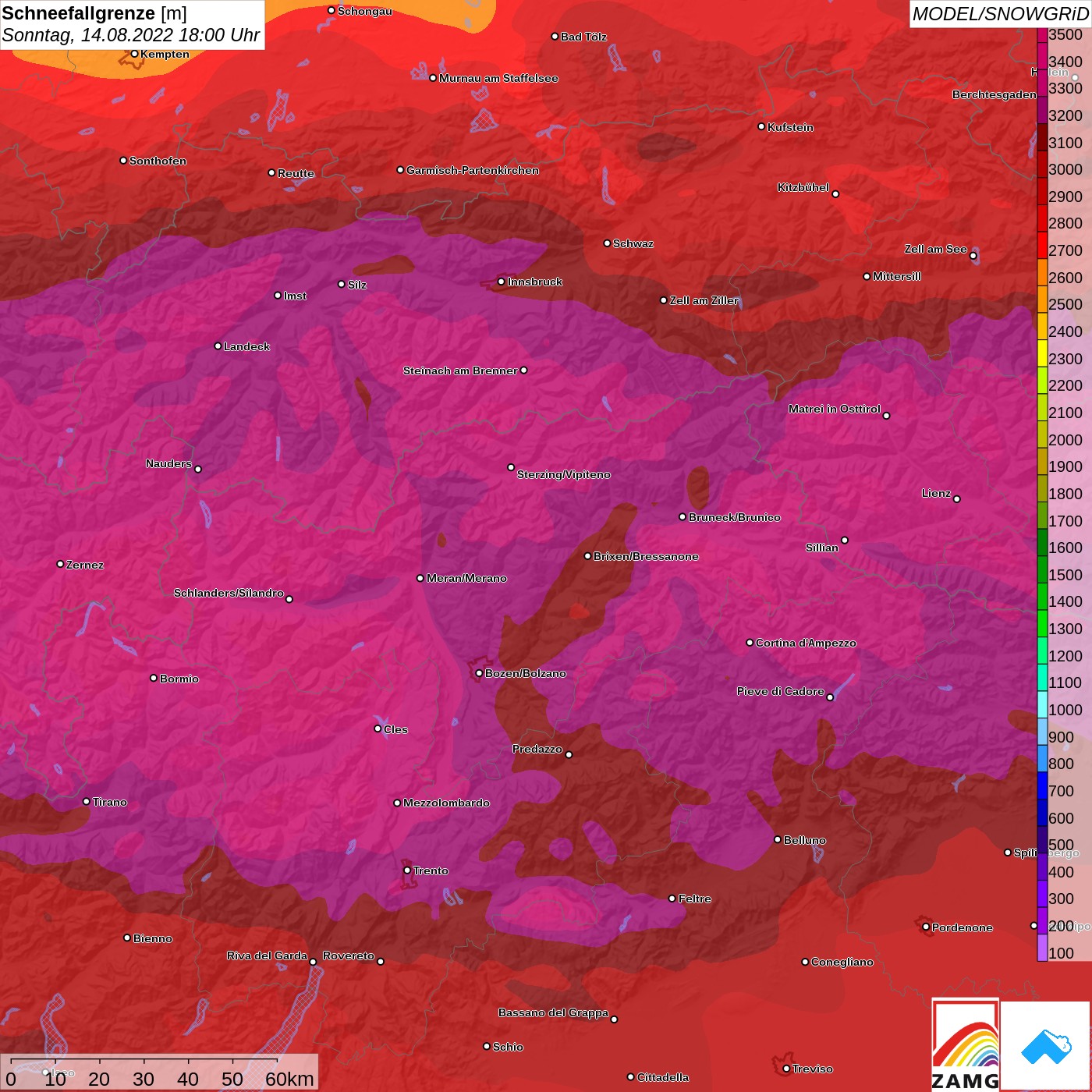Click the Cortina d'Ampezzo label
The image size is (1092, 1092).
806,643
